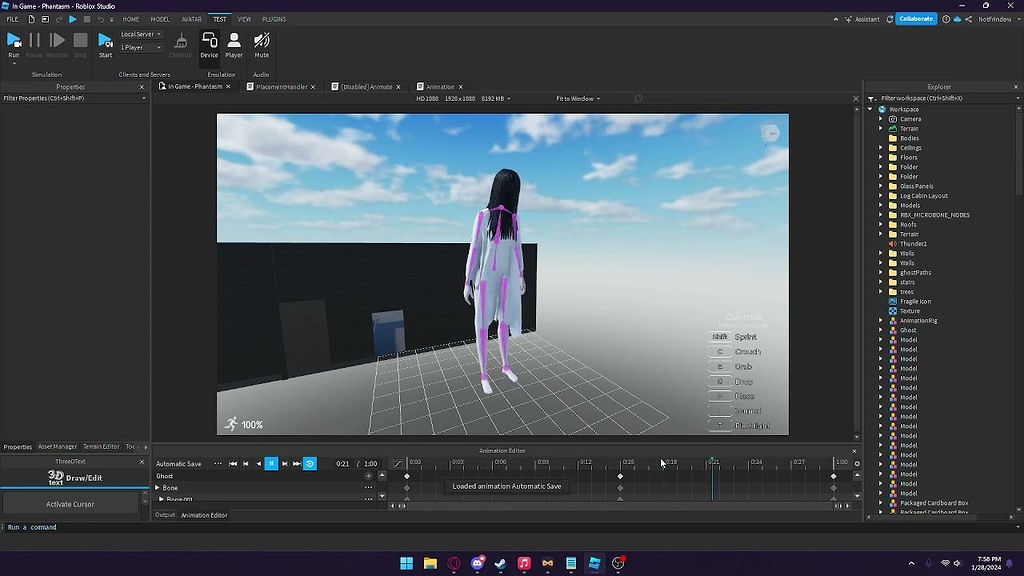The width and height of the screenshot is (1024, 576).
Task: Click the Start local server icon
Action: pos(105,40)
